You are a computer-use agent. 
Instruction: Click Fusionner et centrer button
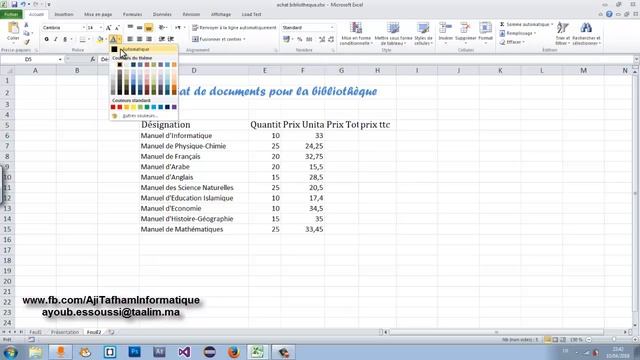pos(217,39)
